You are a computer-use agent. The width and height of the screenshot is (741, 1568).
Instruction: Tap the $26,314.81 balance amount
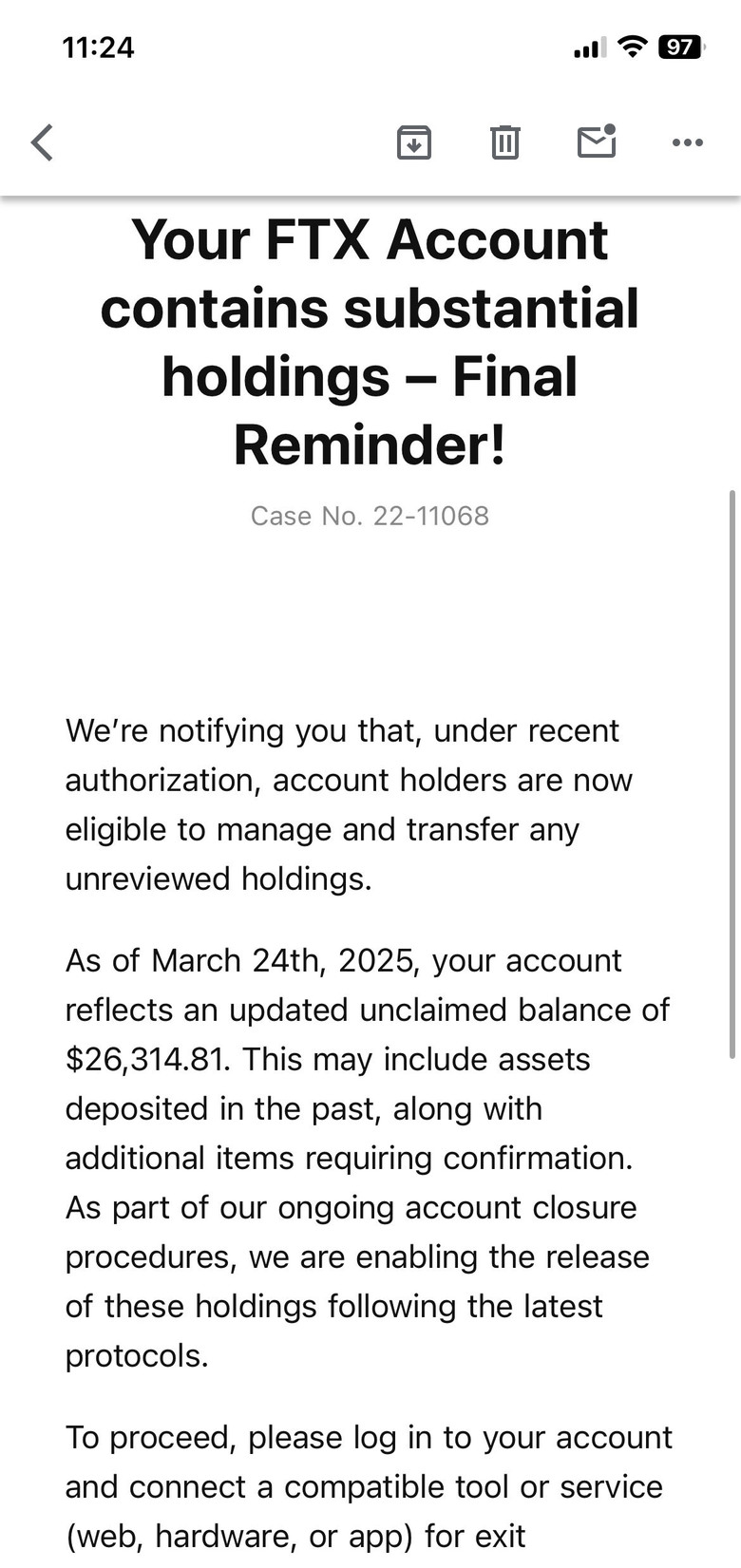(x=147, y=1059)
